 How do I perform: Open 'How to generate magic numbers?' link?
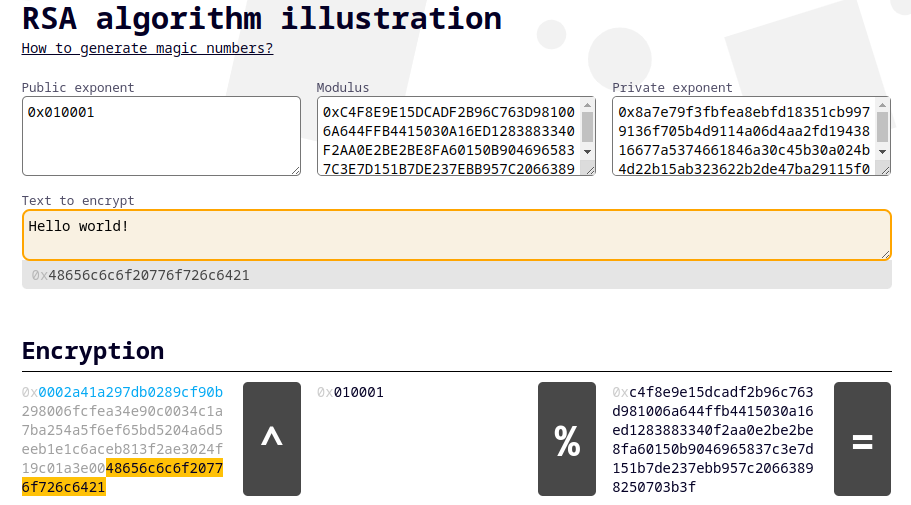click(x=147, y=48)
